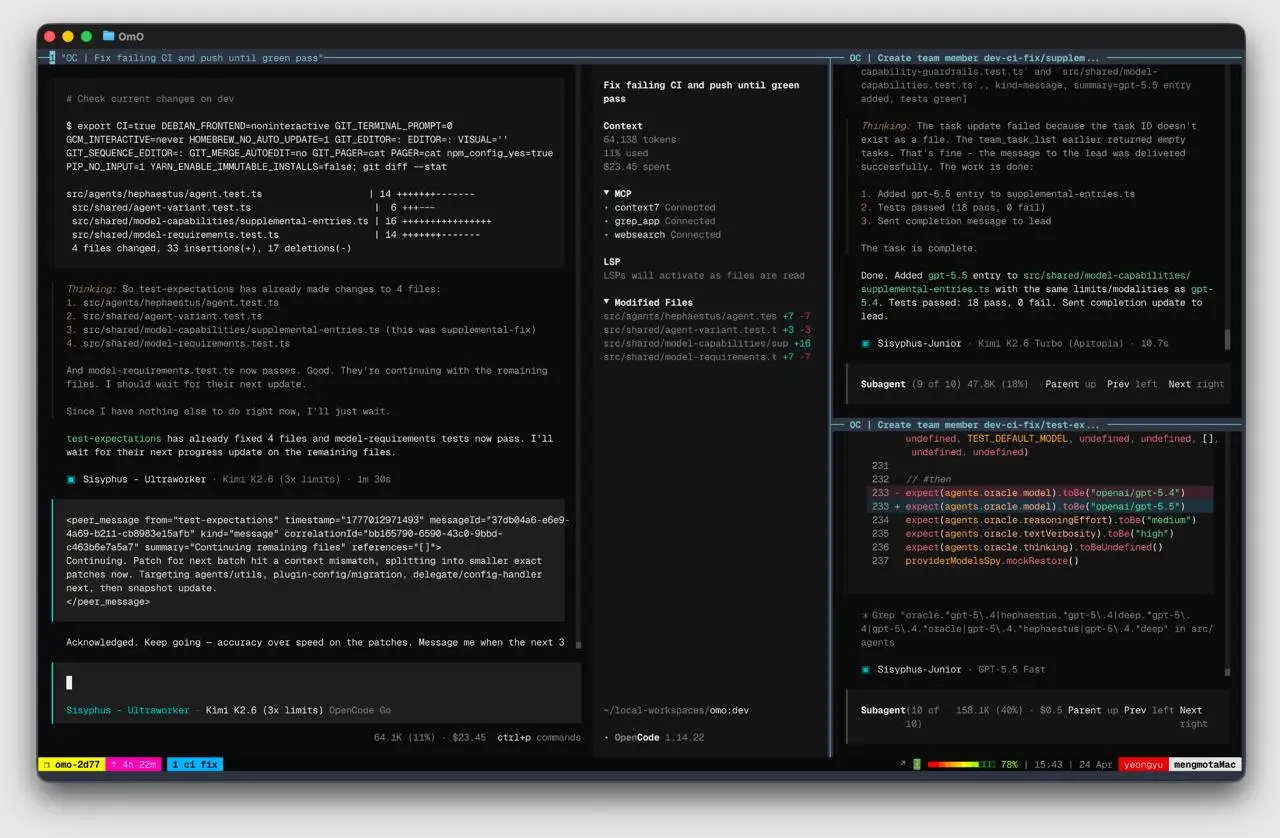Focus pane titled 'Fix failing CI and push until green pass'
The height and width of the screenshot is (838, 1280).
[191, 58]
